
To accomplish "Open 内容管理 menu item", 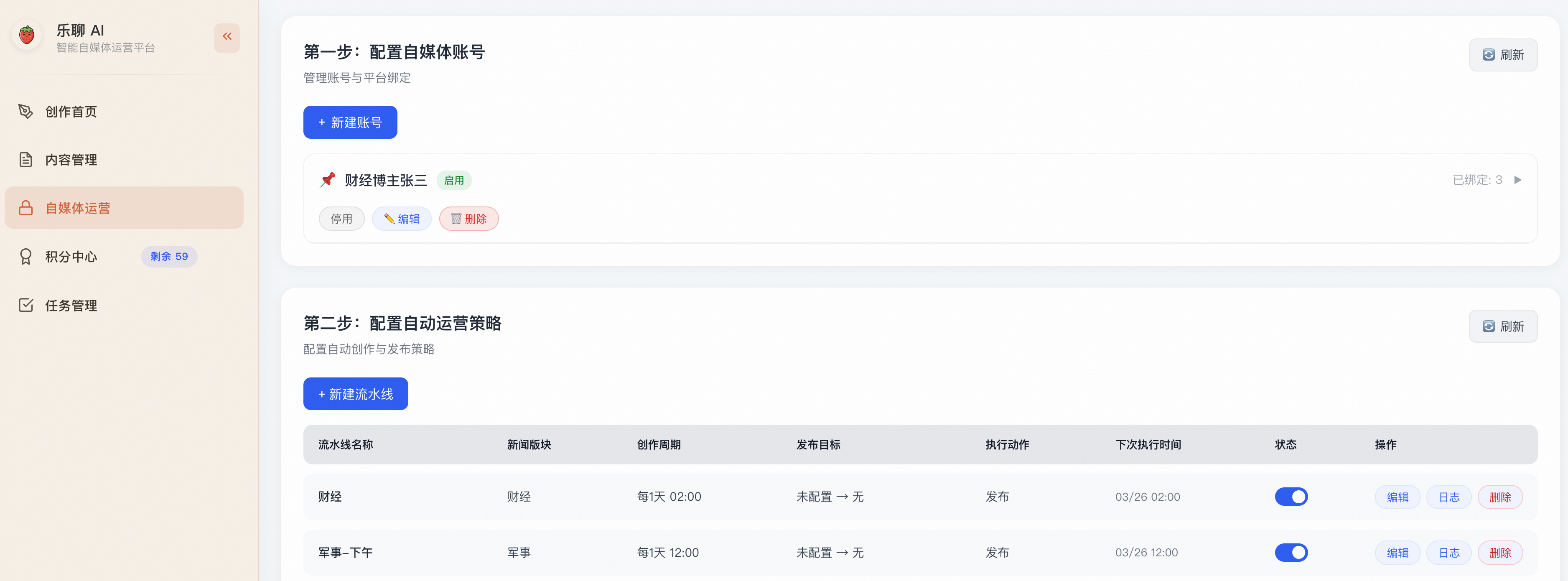I will tap(71, 160).
